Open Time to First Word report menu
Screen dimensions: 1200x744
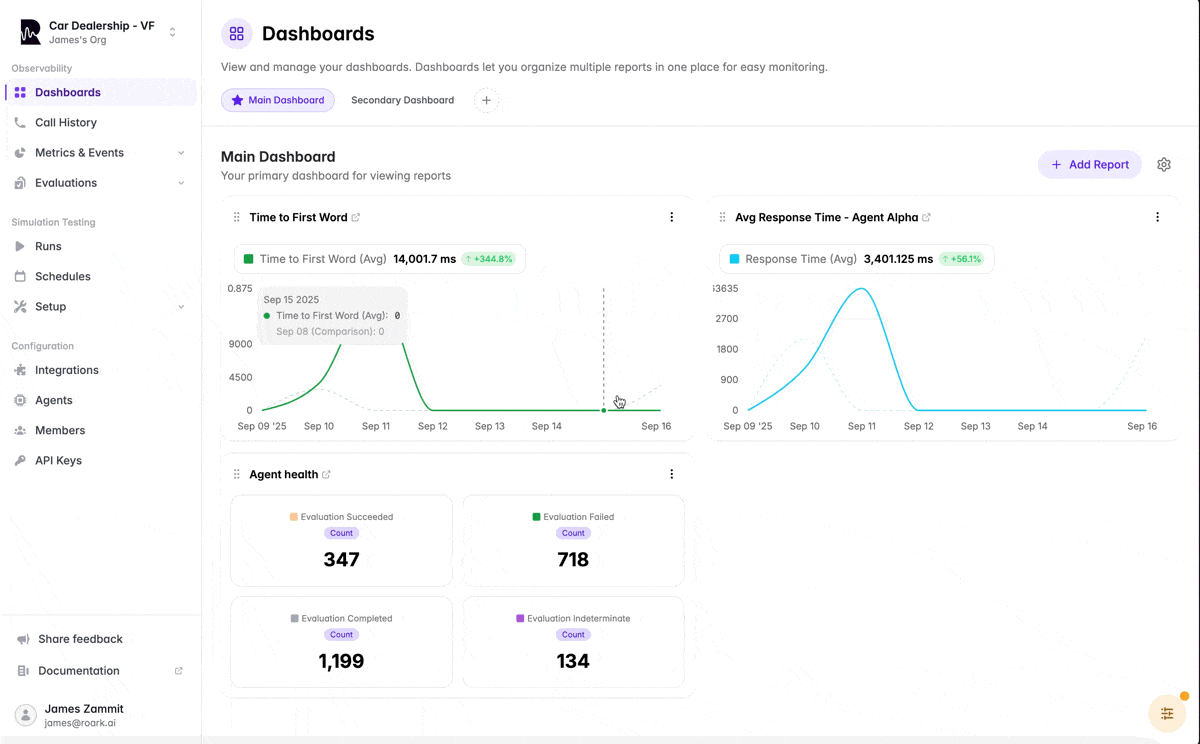(x=672, y=217)
